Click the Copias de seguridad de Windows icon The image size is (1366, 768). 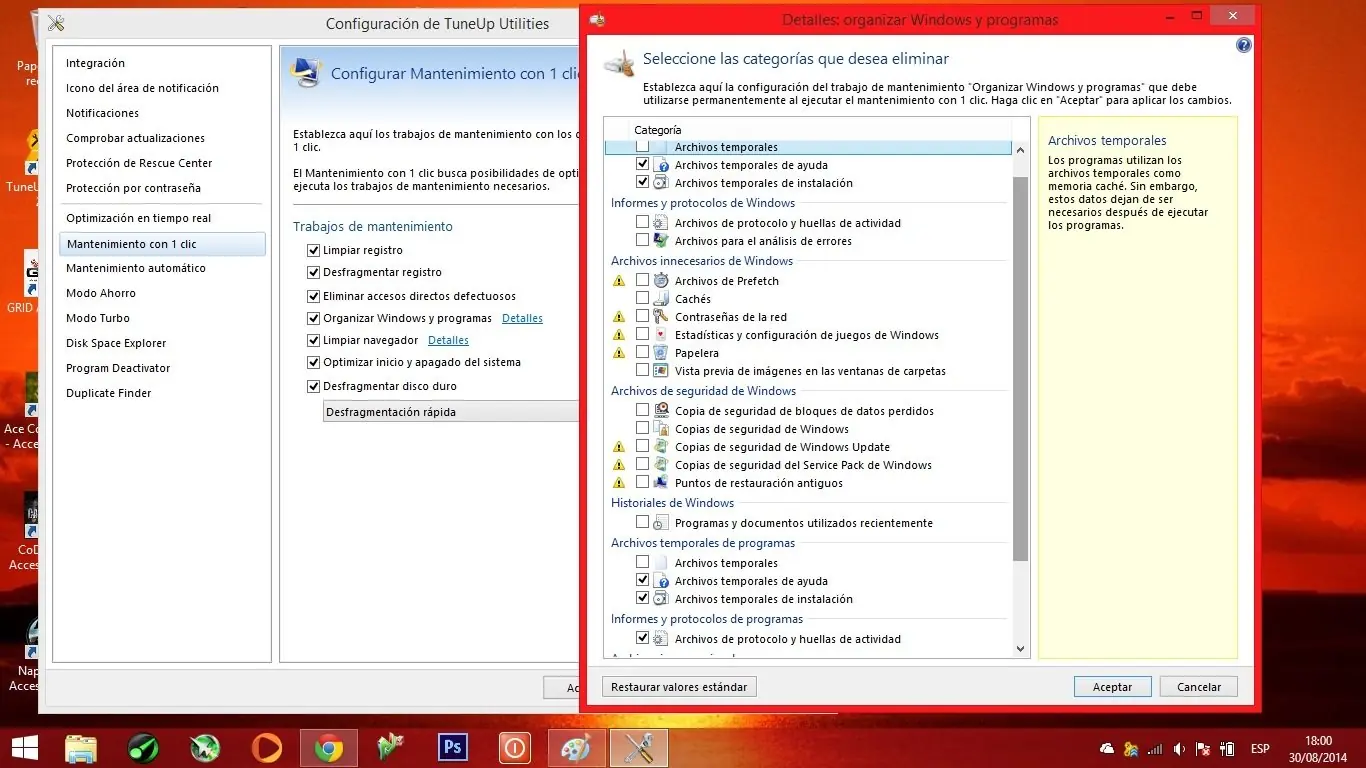coord(661,429)
